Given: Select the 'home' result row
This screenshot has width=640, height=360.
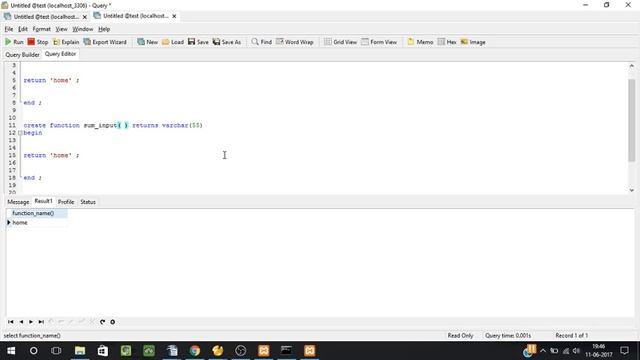Looking at the screenshot, I should click(x=37, y=222).
